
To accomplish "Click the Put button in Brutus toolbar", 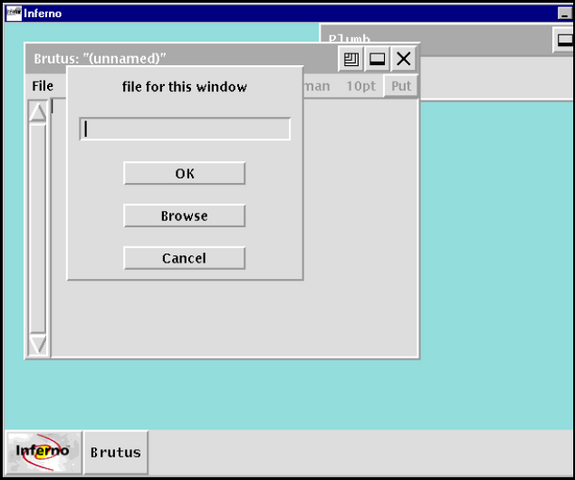I will (401, 86).
